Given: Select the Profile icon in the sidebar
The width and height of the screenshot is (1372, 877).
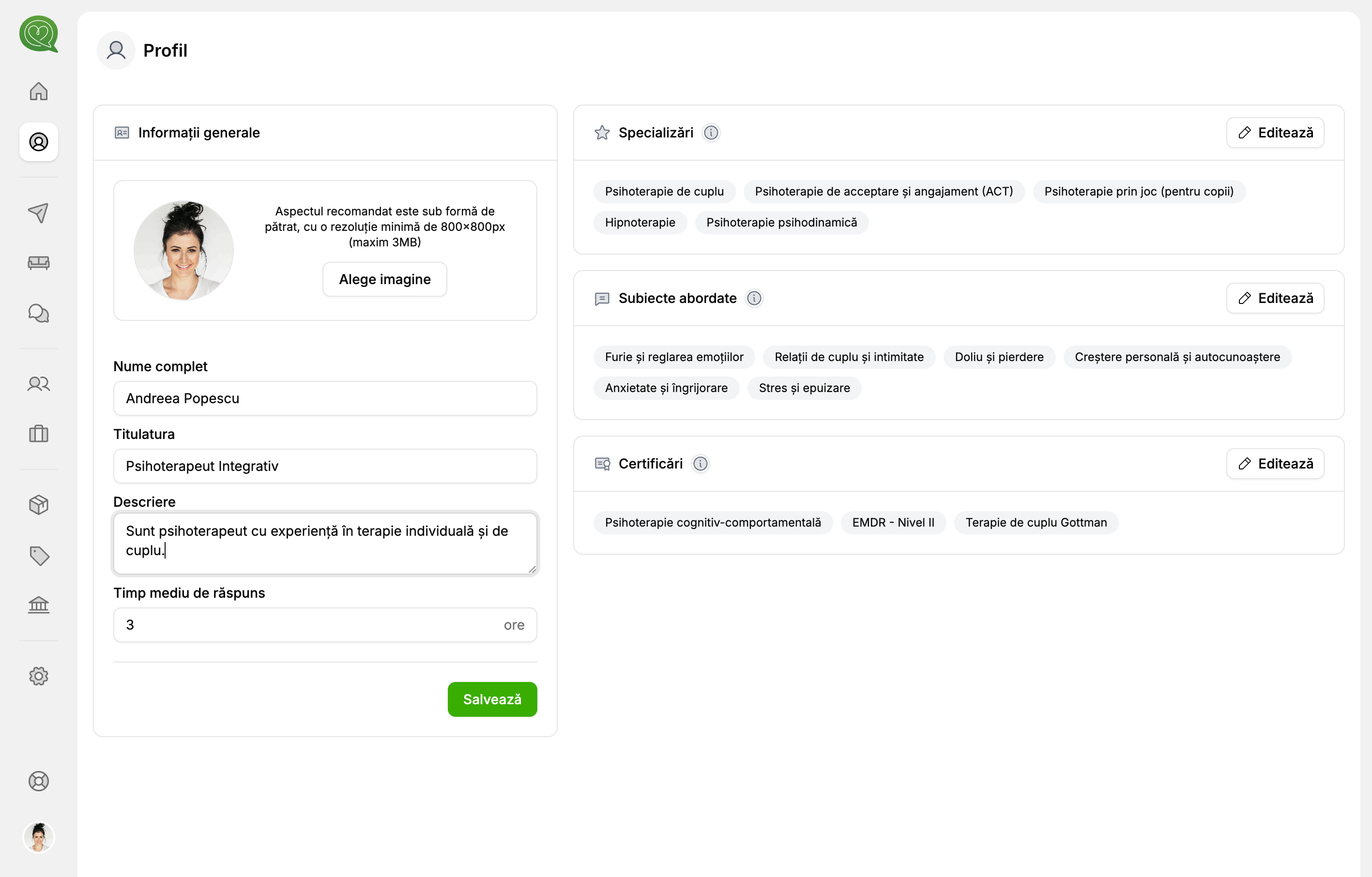Looking at the screenshot, I should pyautogui.click(x=39, y=142).
